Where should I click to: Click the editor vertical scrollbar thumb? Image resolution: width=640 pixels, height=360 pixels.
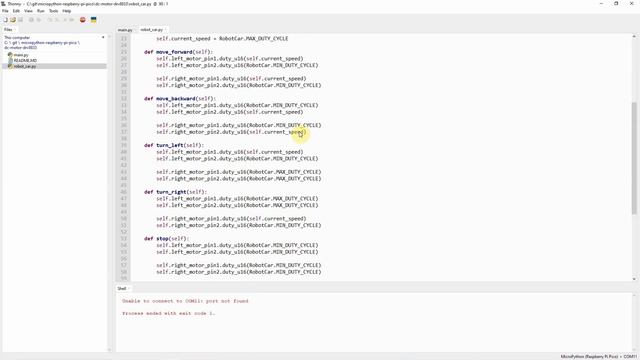click(634, 158)
